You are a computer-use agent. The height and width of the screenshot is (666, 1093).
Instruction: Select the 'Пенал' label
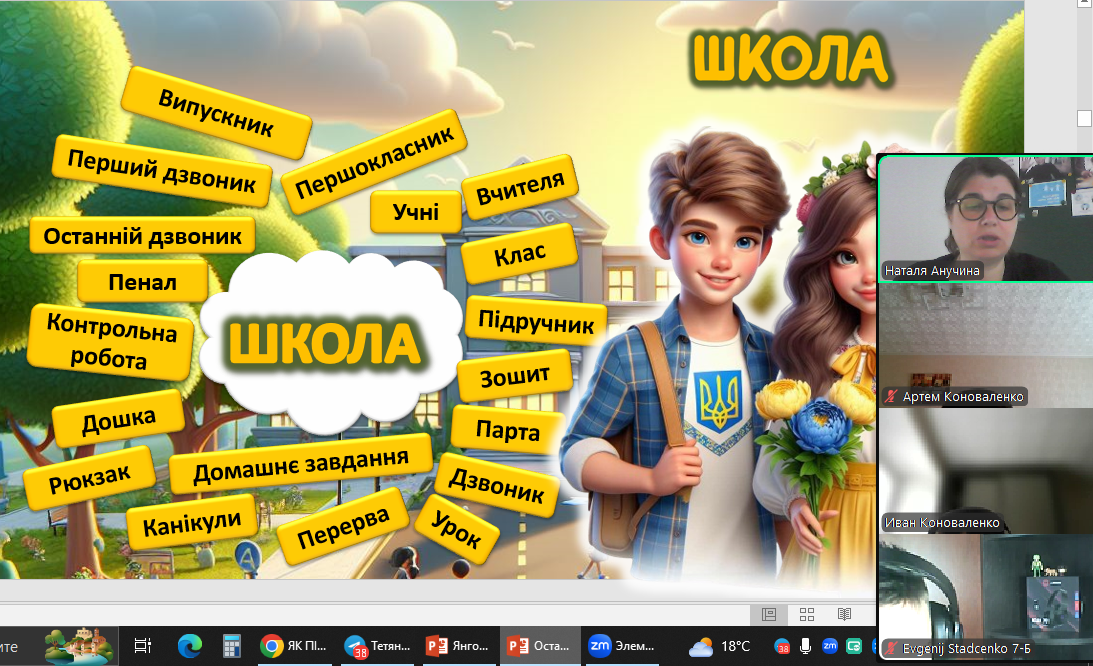(143, 282)
